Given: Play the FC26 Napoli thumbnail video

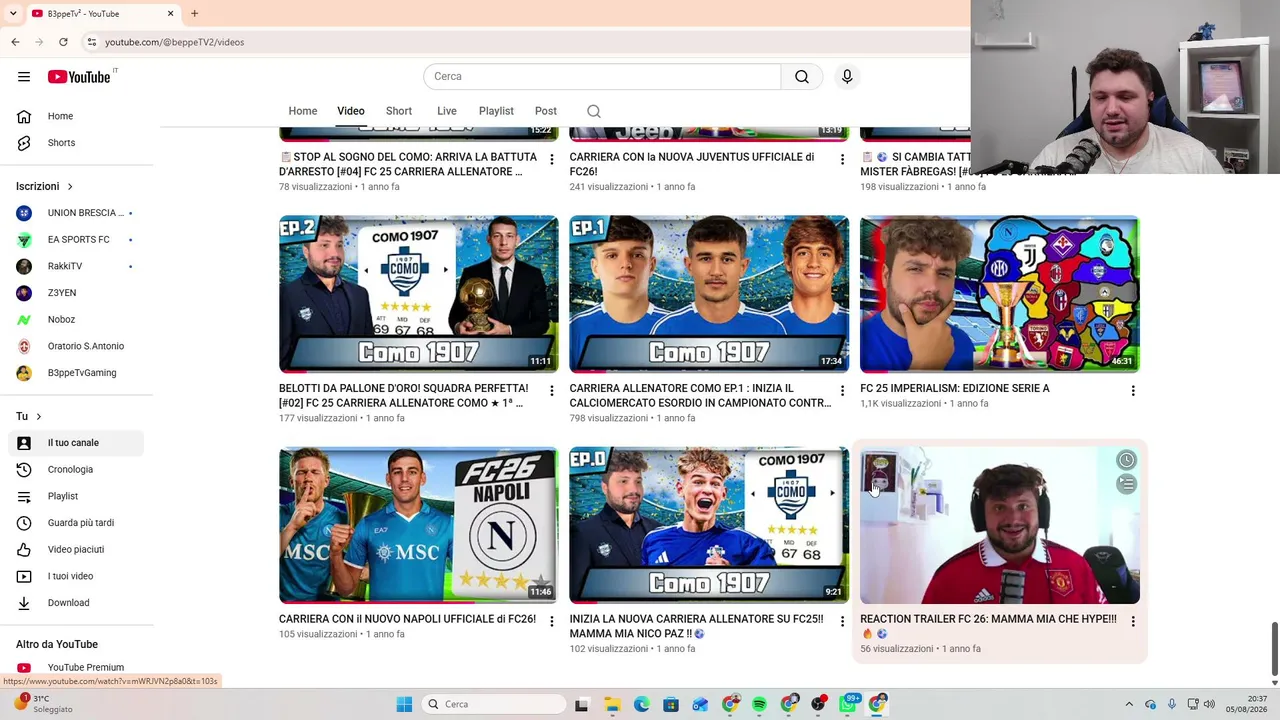Looking at the screenshot, I should point(419,525).
